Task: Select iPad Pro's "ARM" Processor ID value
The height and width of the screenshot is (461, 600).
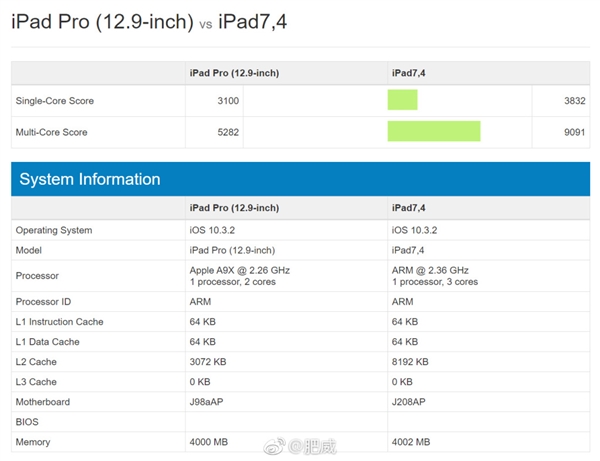Action: [200, 302]
